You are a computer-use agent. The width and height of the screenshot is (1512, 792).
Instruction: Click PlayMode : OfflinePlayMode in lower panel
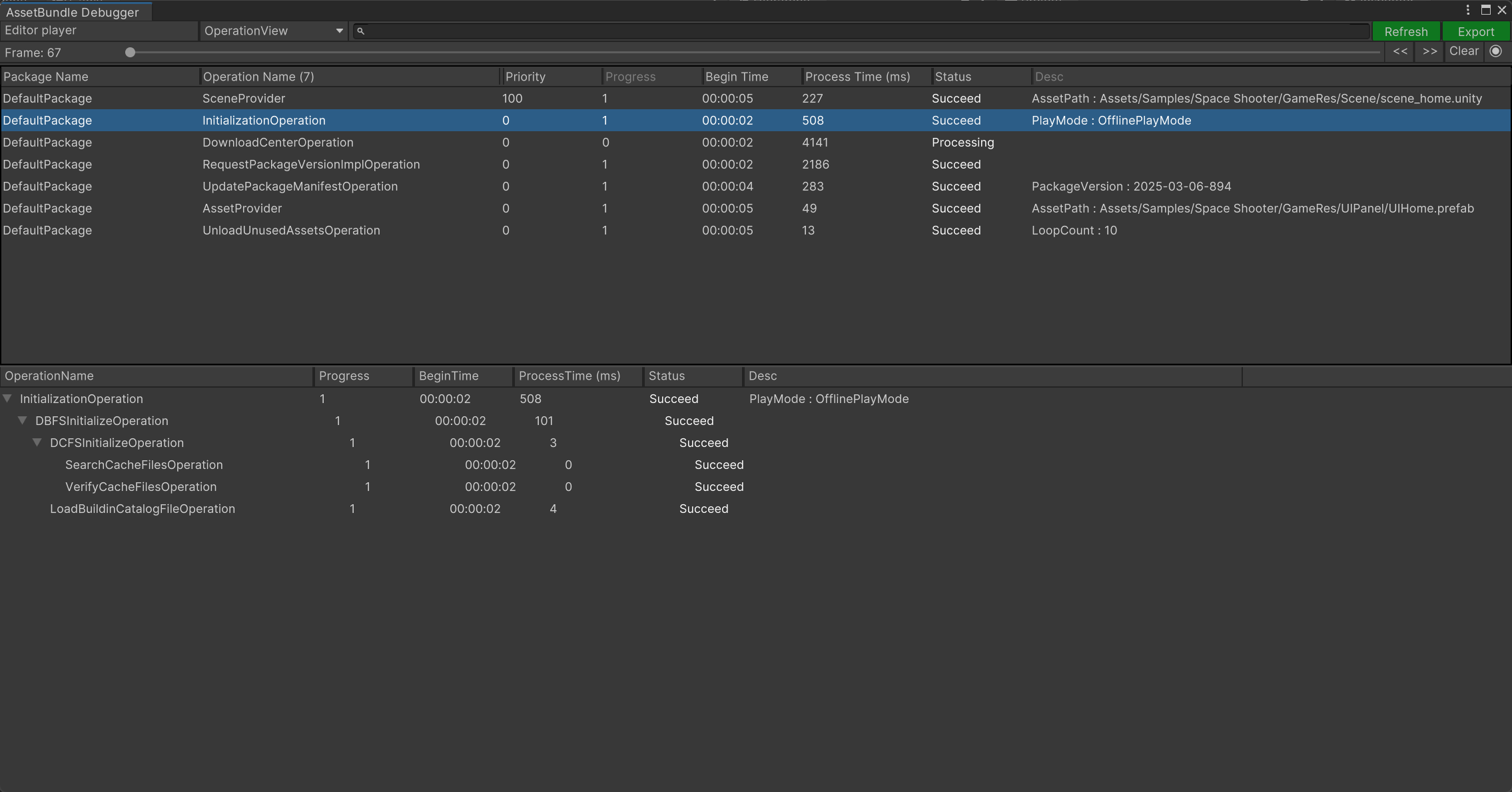click(829, 399)
